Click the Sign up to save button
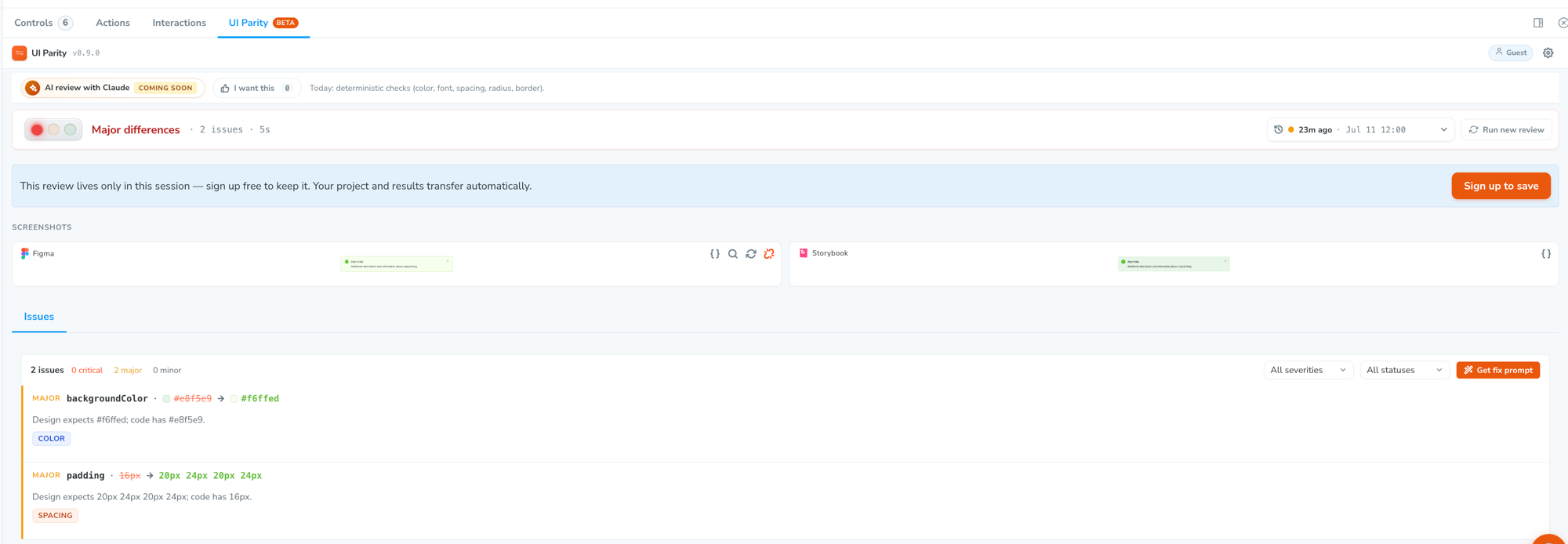This screenshot has height=544, width=1568. pos(1501,186)
